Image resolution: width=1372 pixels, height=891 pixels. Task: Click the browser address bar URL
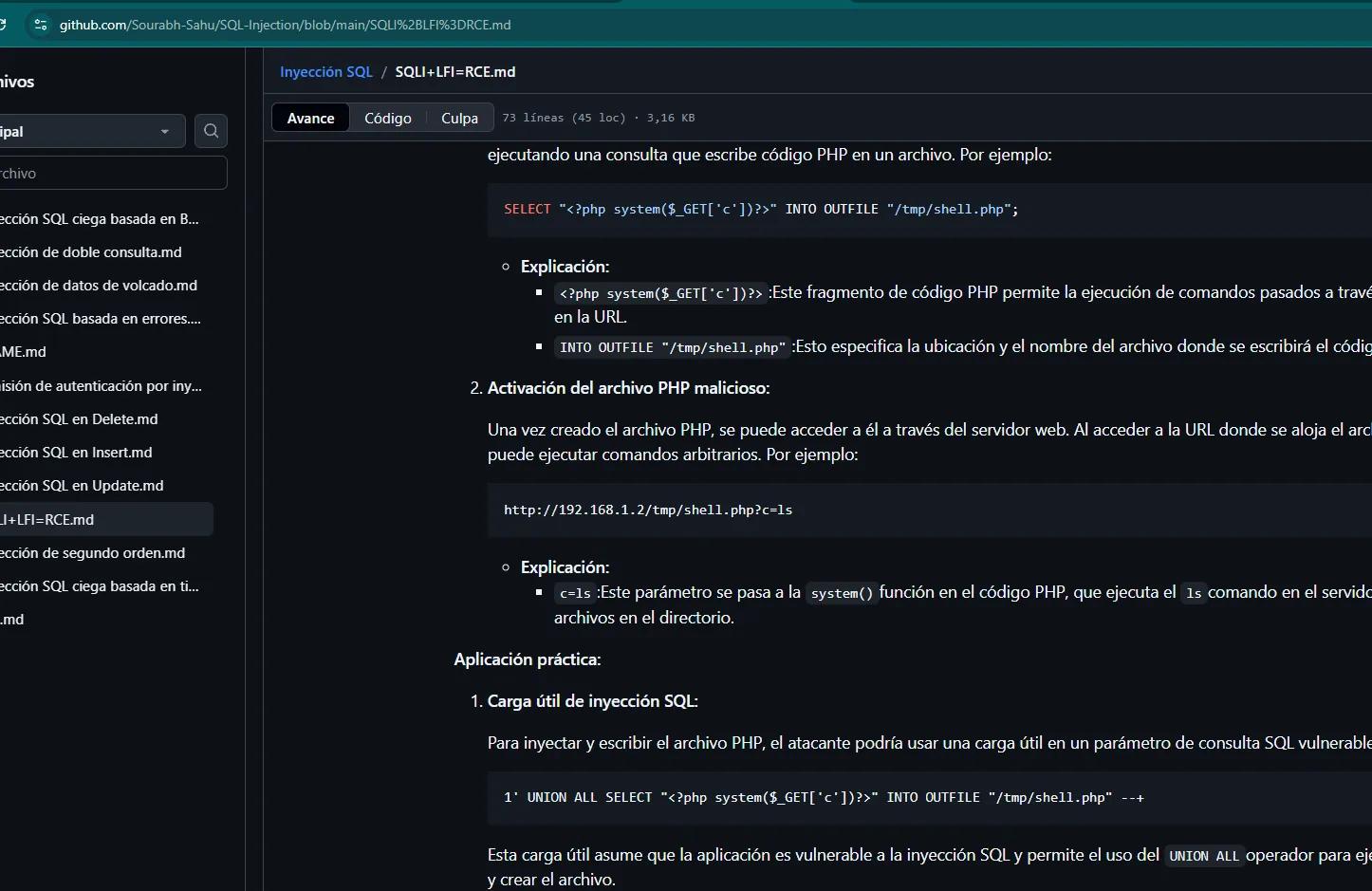[285, 25]
